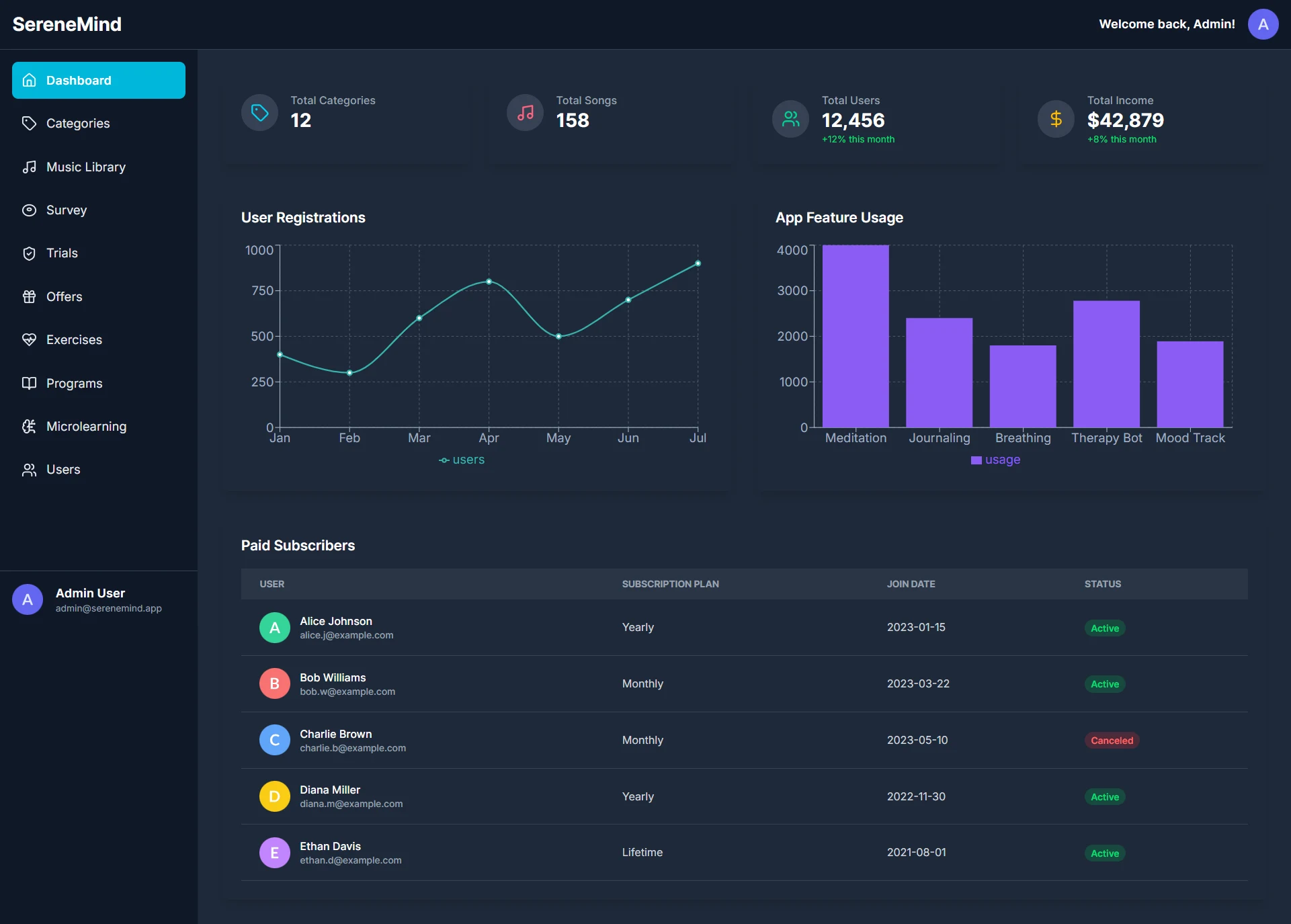Click the Trials shield icon

point(29,253)
